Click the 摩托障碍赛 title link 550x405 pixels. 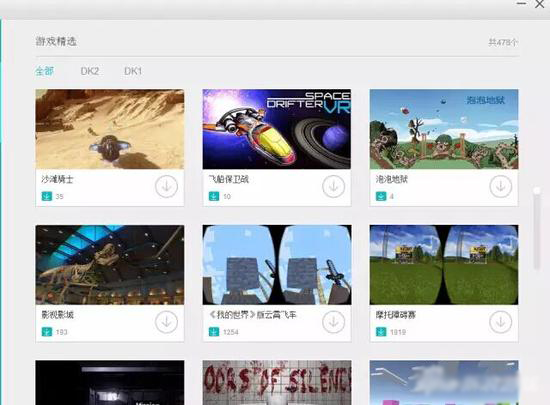coord(395,315)
